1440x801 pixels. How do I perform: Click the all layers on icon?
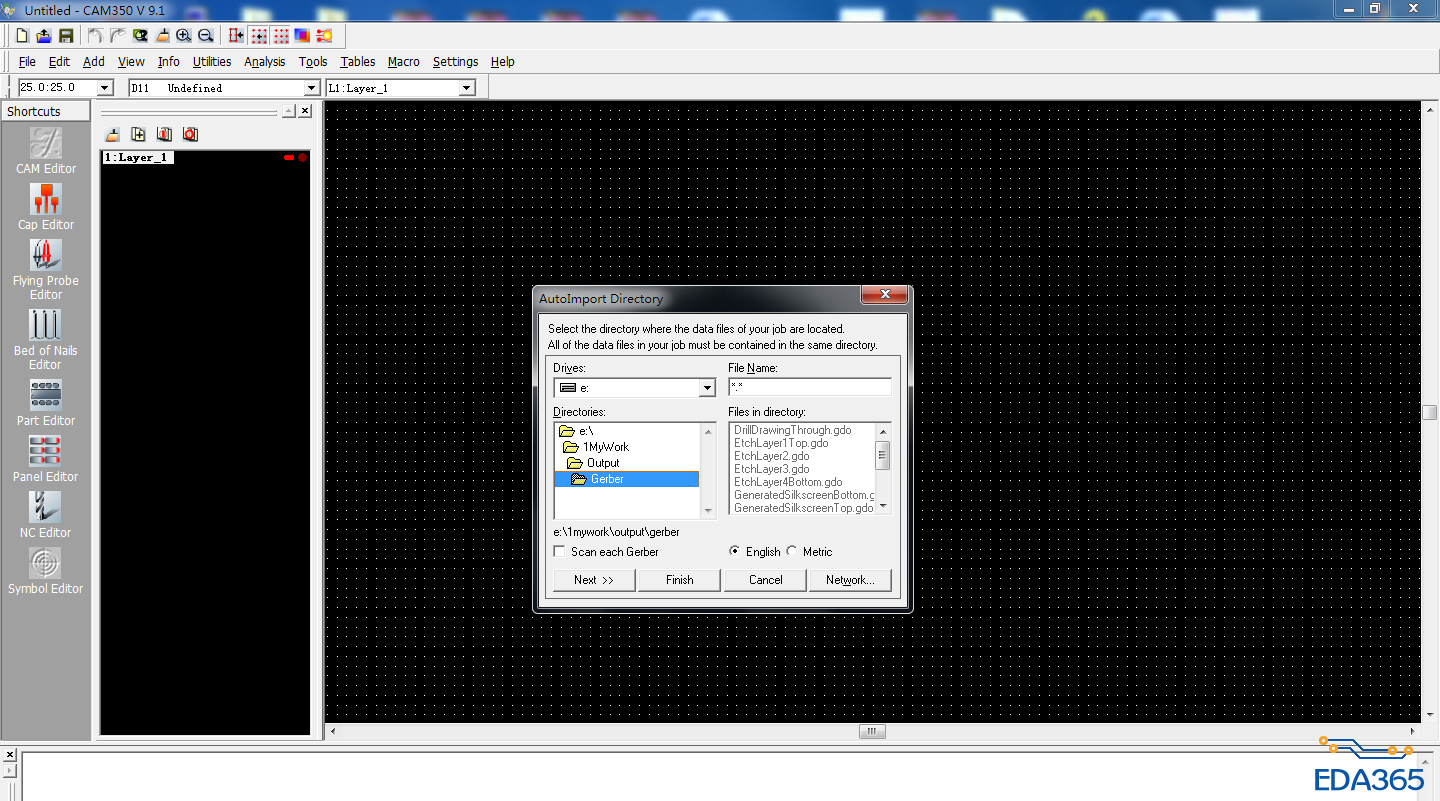[x=164, y=134]
